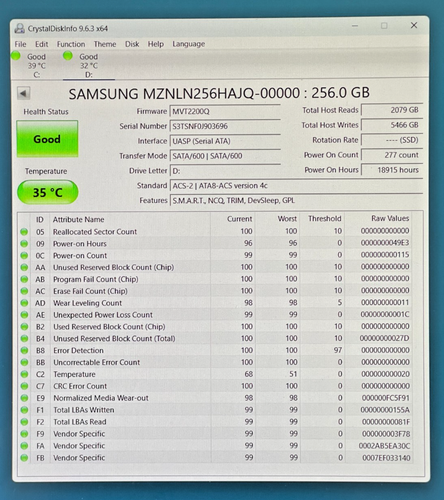Click the Interface field UASP (Serial ATA)
This screenshot has height=500, width=444.
pos(225,141)
